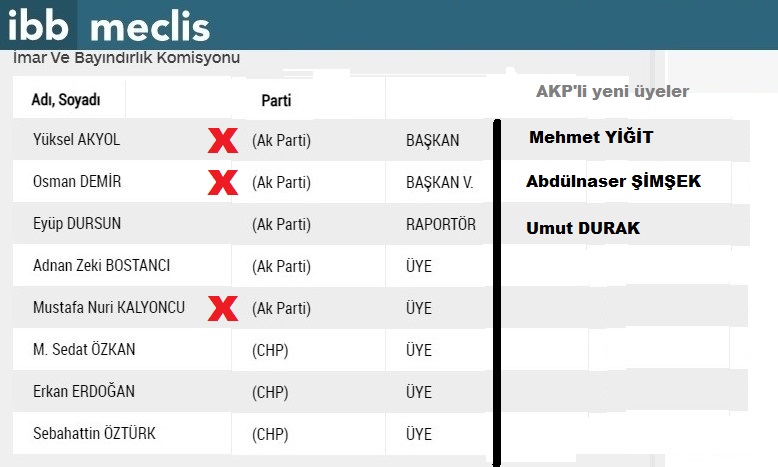Click the AKP'li yeni üyeler heading
The width and height of the screenshot is (778, 467).
612,92
